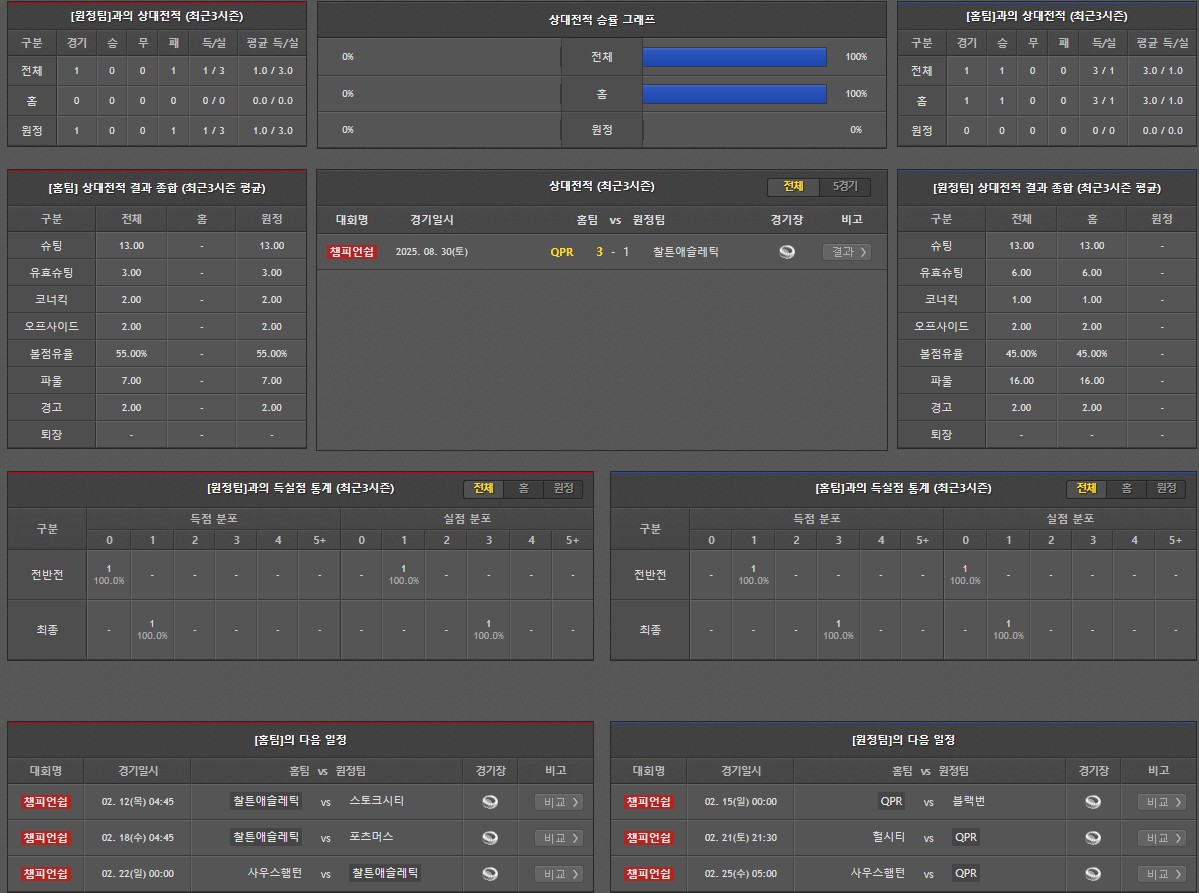Toggle [홈팀]과의 득실점 통계 to 홈
The width and height of the screenshot is (1199, 893).
[x=1126, y=488]
